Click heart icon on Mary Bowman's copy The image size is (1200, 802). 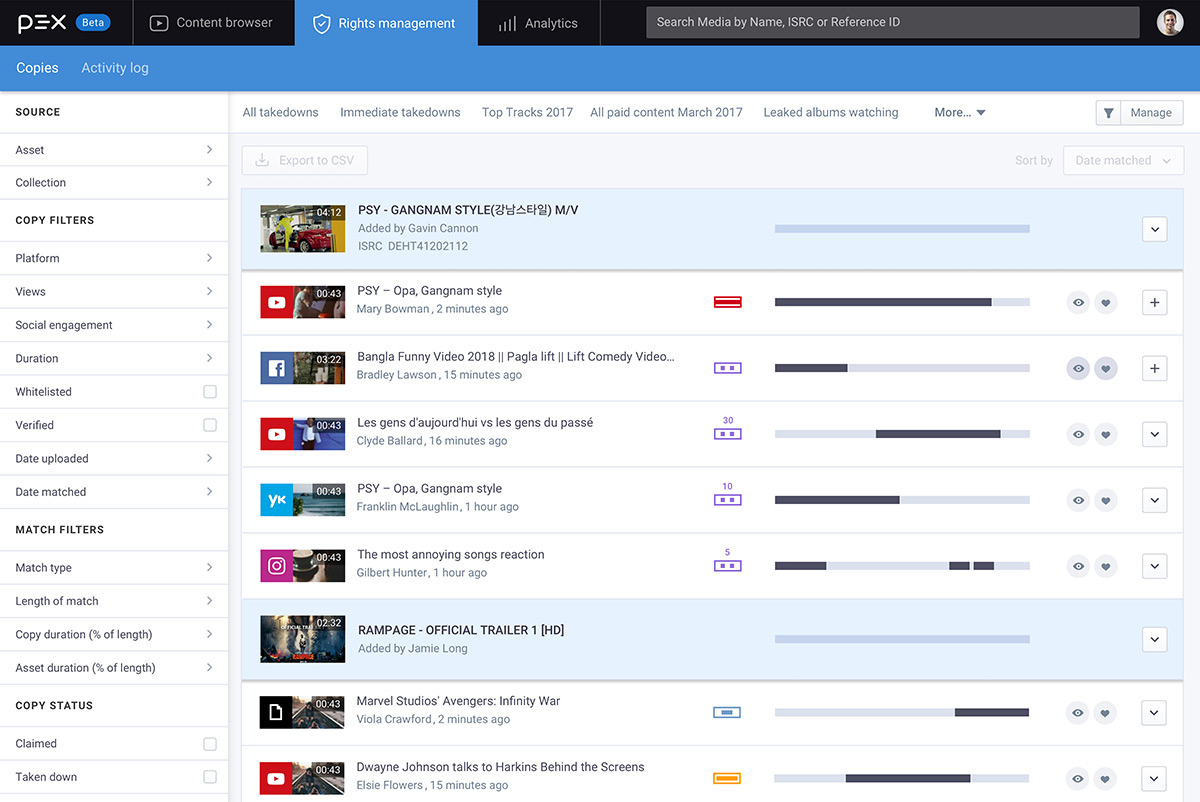pos(1105,302)
